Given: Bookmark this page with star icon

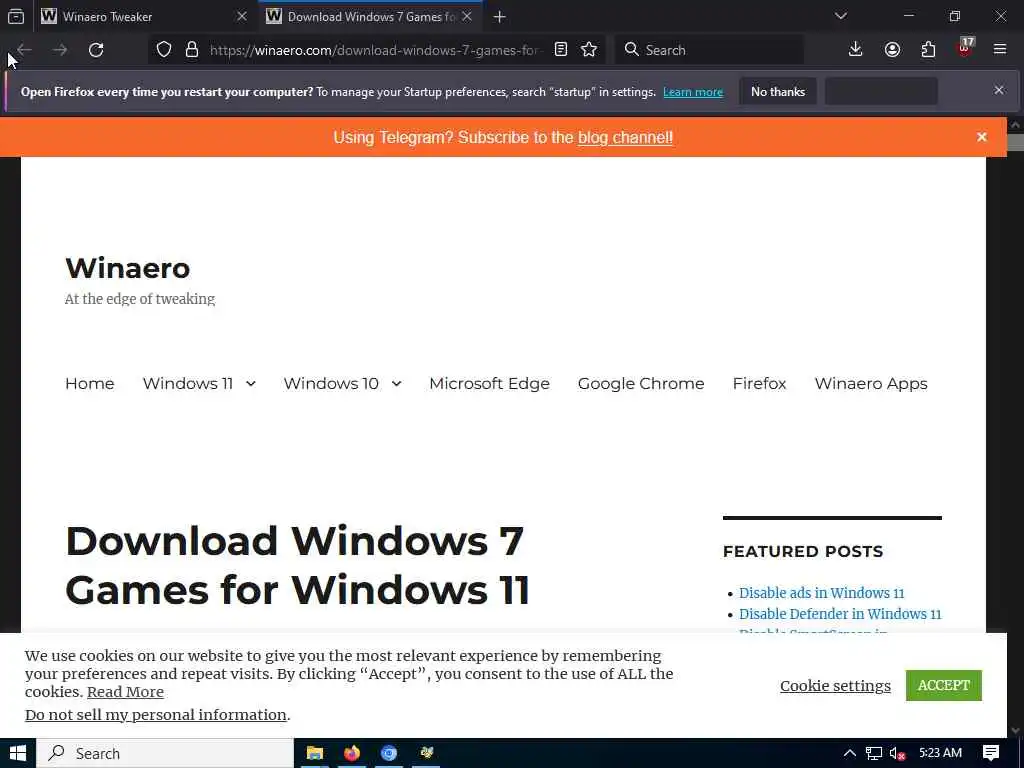Looking at the screenshot, I should [x=589, y=50].
